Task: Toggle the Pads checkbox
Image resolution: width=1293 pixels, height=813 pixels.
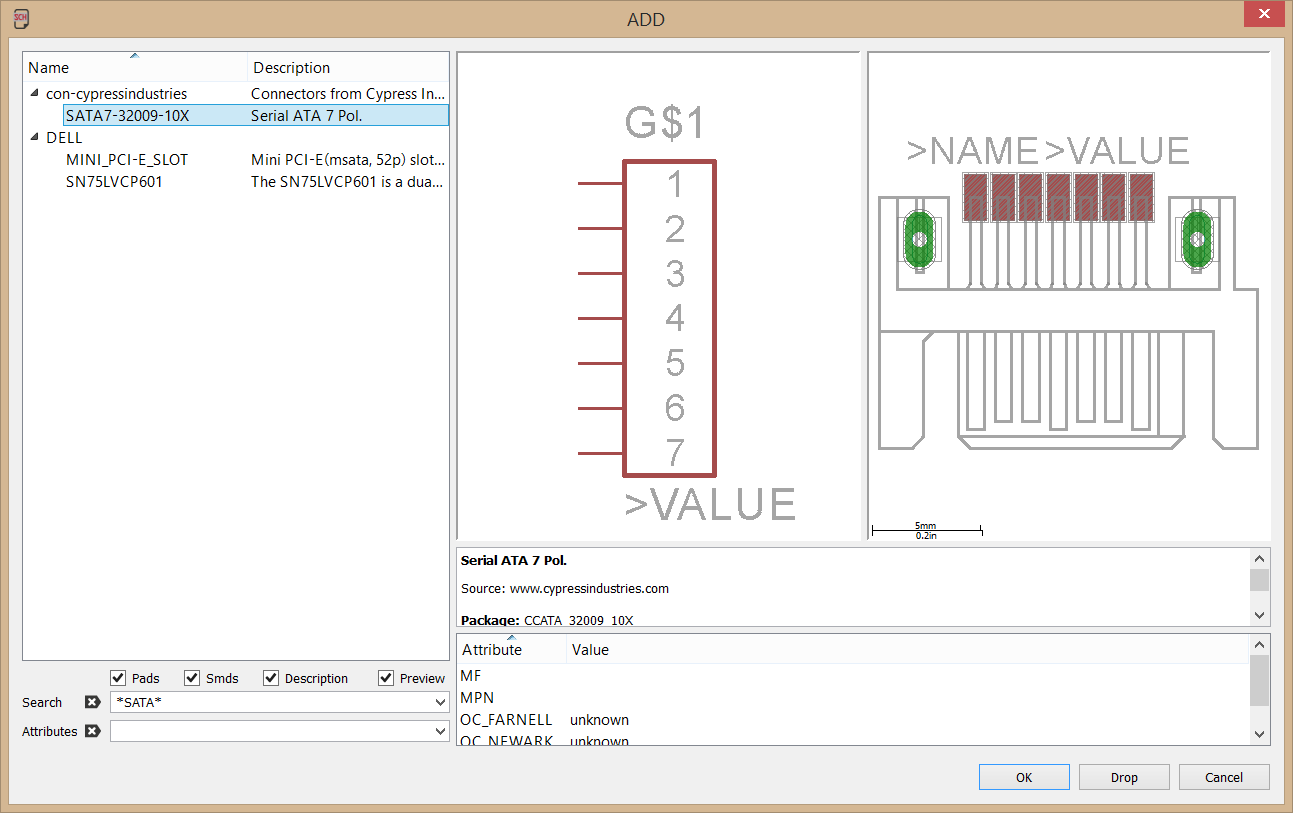Action: [119, 678]
